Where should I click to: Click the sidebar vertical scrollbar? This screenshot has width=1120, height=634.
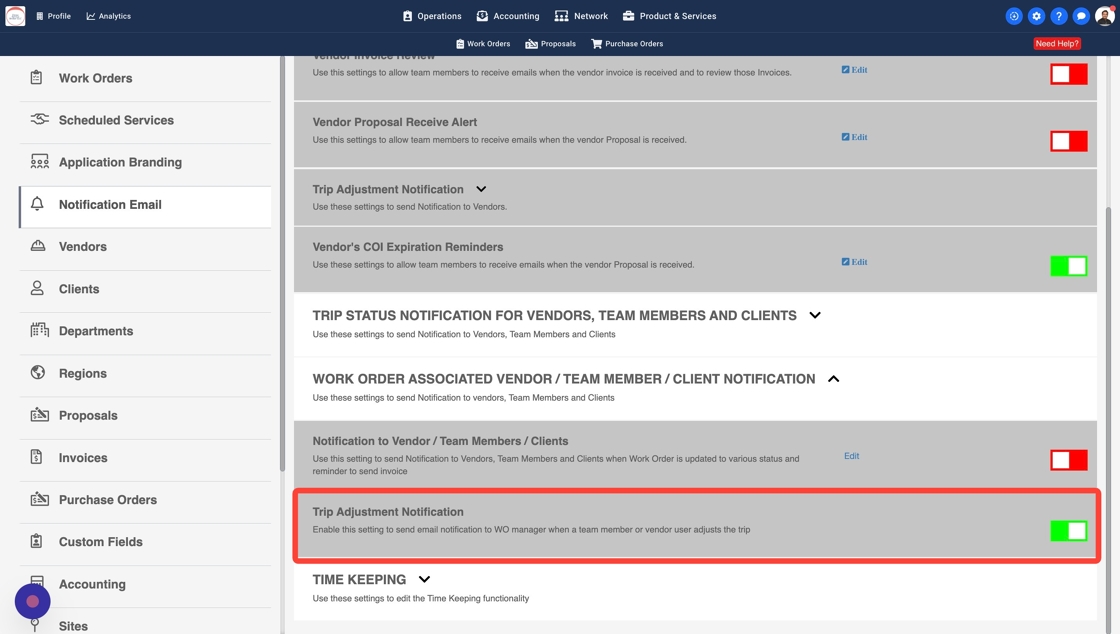282,264
